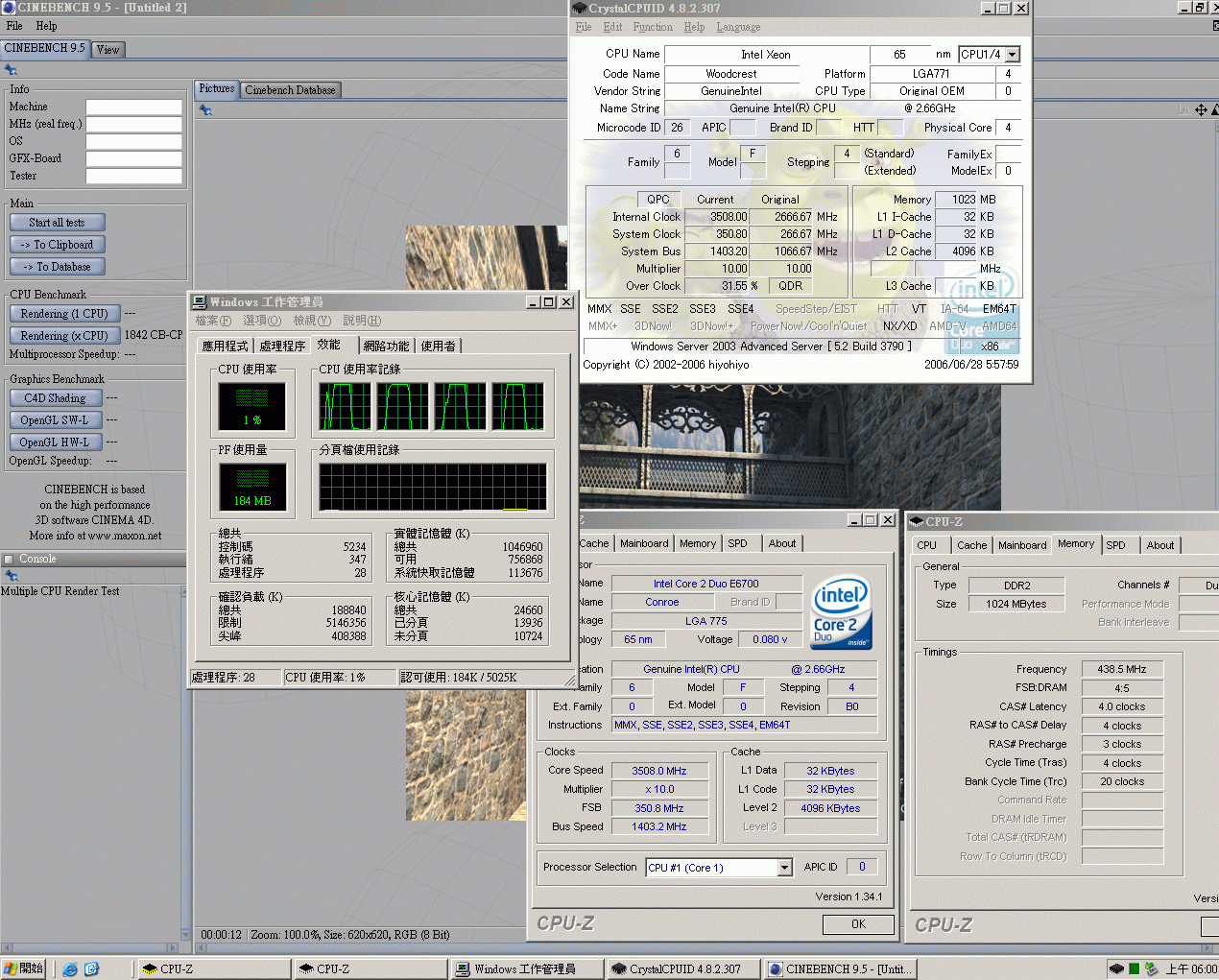The width and height of the screenshot is (1219, 980).
Task: Click the pushpin icon below Pictures tab
Action: tap(205, 110)
